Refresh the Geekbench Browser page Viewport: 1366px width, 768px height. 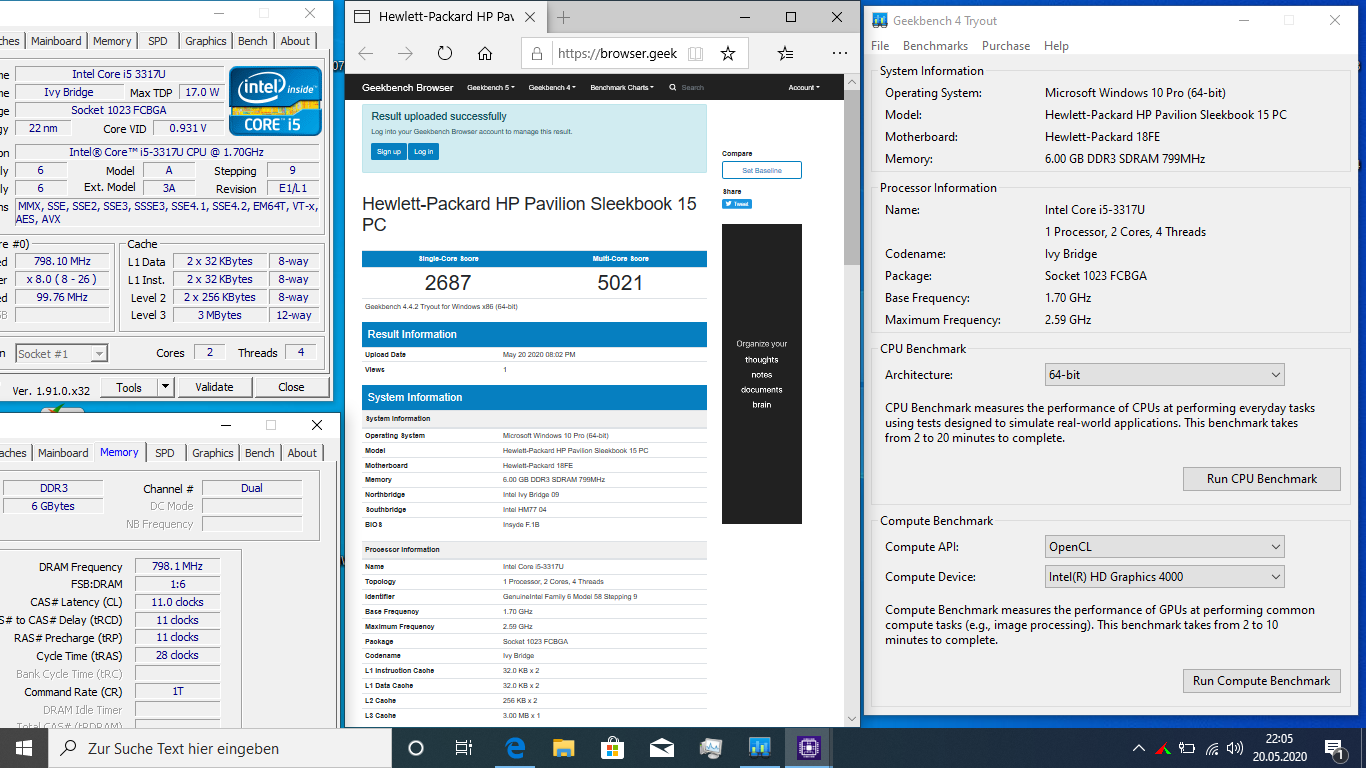pos(445,53)
